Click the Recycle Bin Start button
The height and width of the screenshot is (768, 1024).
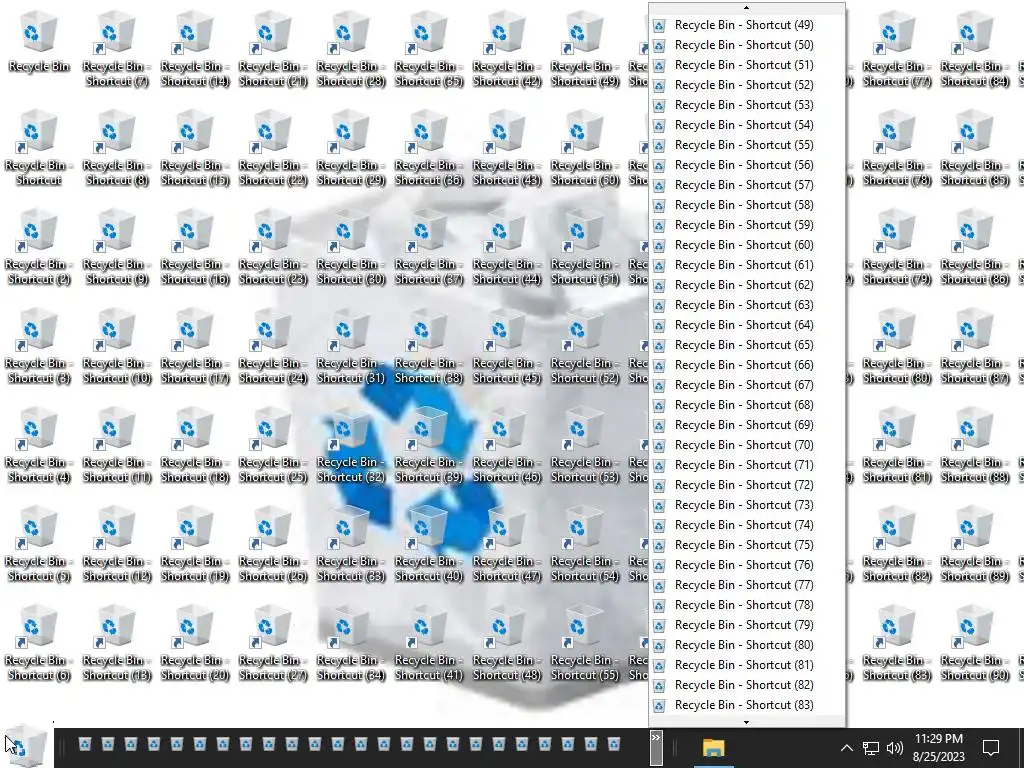pyautogui.click(x=26, y=746)
